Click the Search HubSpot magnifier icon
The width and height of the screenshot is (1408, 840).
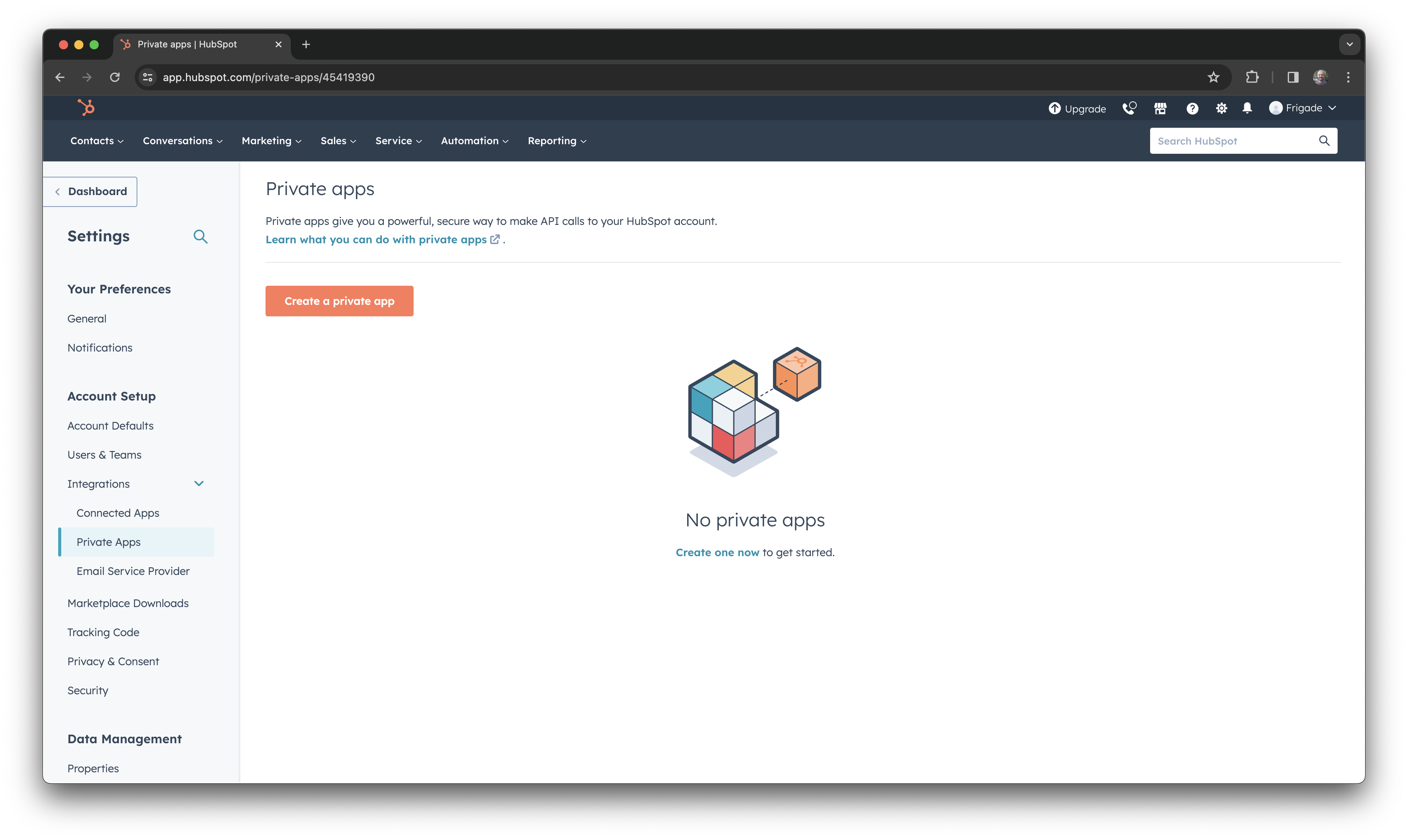pyautogui.click(x=1324, y=140)
